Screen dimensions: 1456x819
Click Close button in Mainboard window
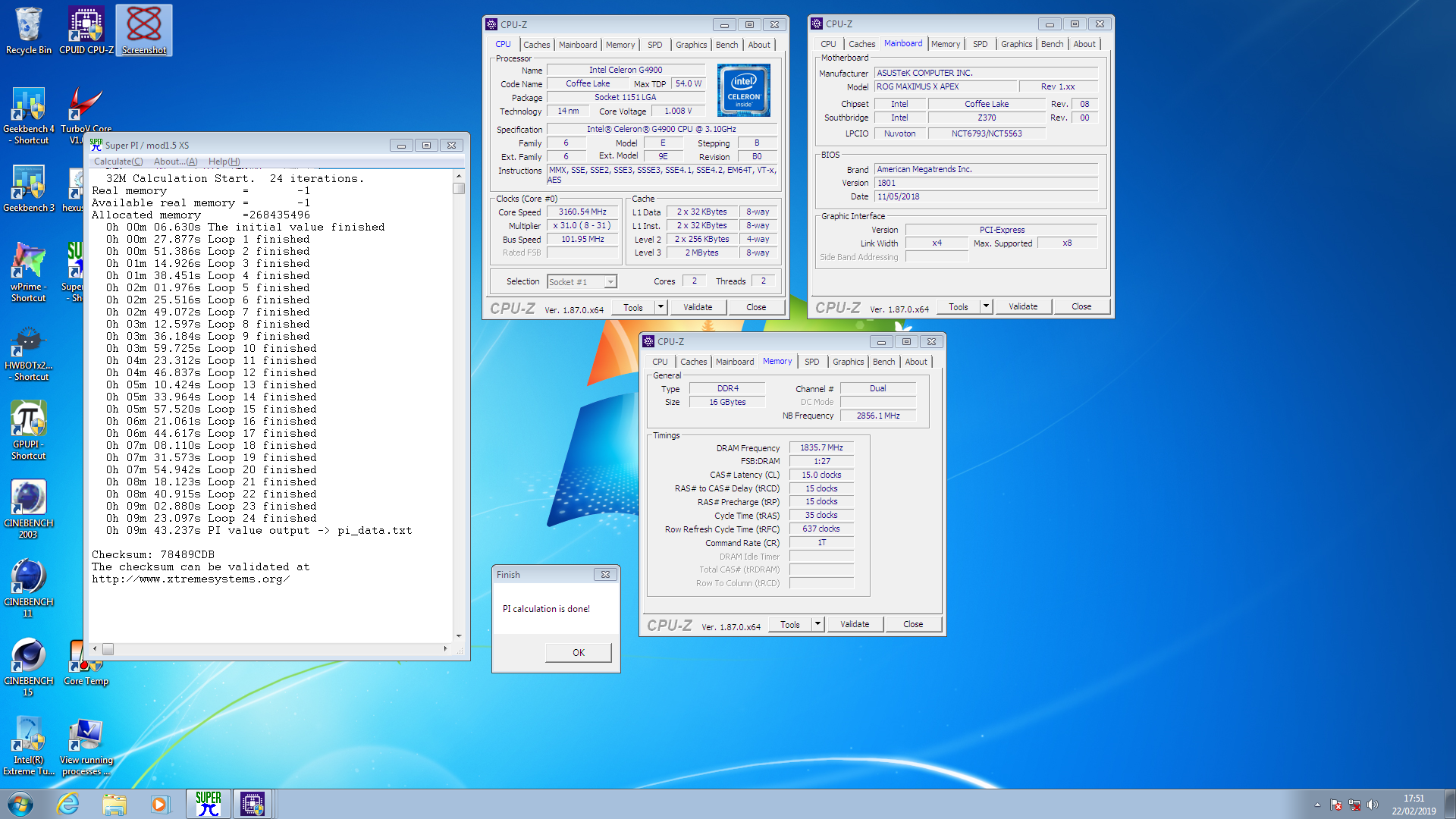click(1081, 306)
